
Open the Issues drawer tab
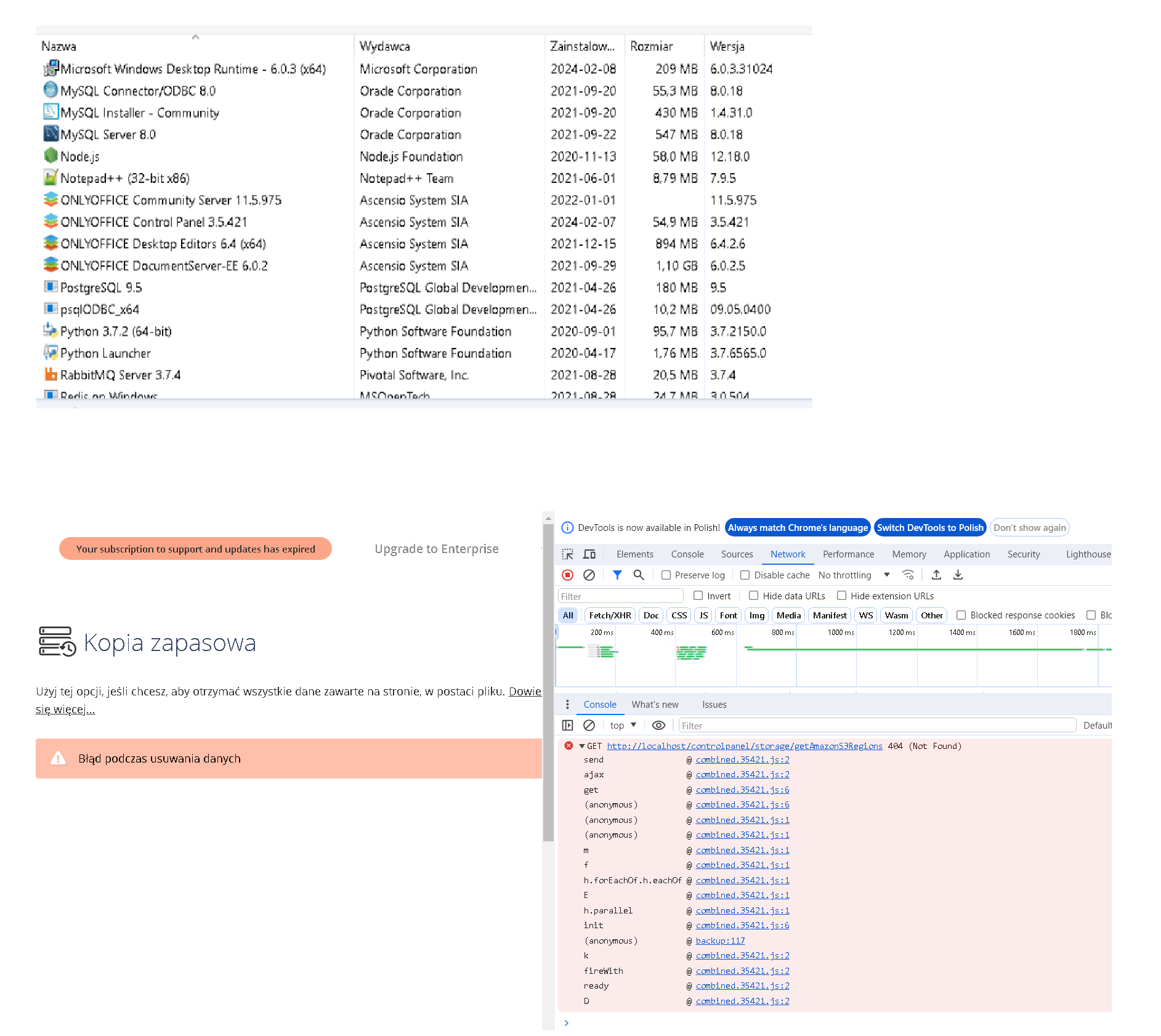(x=714, y=705)
